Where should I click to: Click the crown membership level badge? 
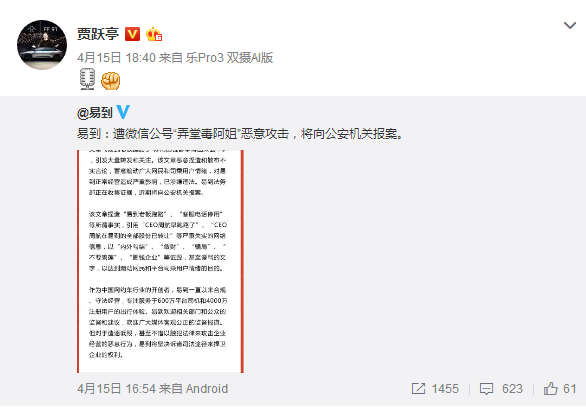(154, 34)
